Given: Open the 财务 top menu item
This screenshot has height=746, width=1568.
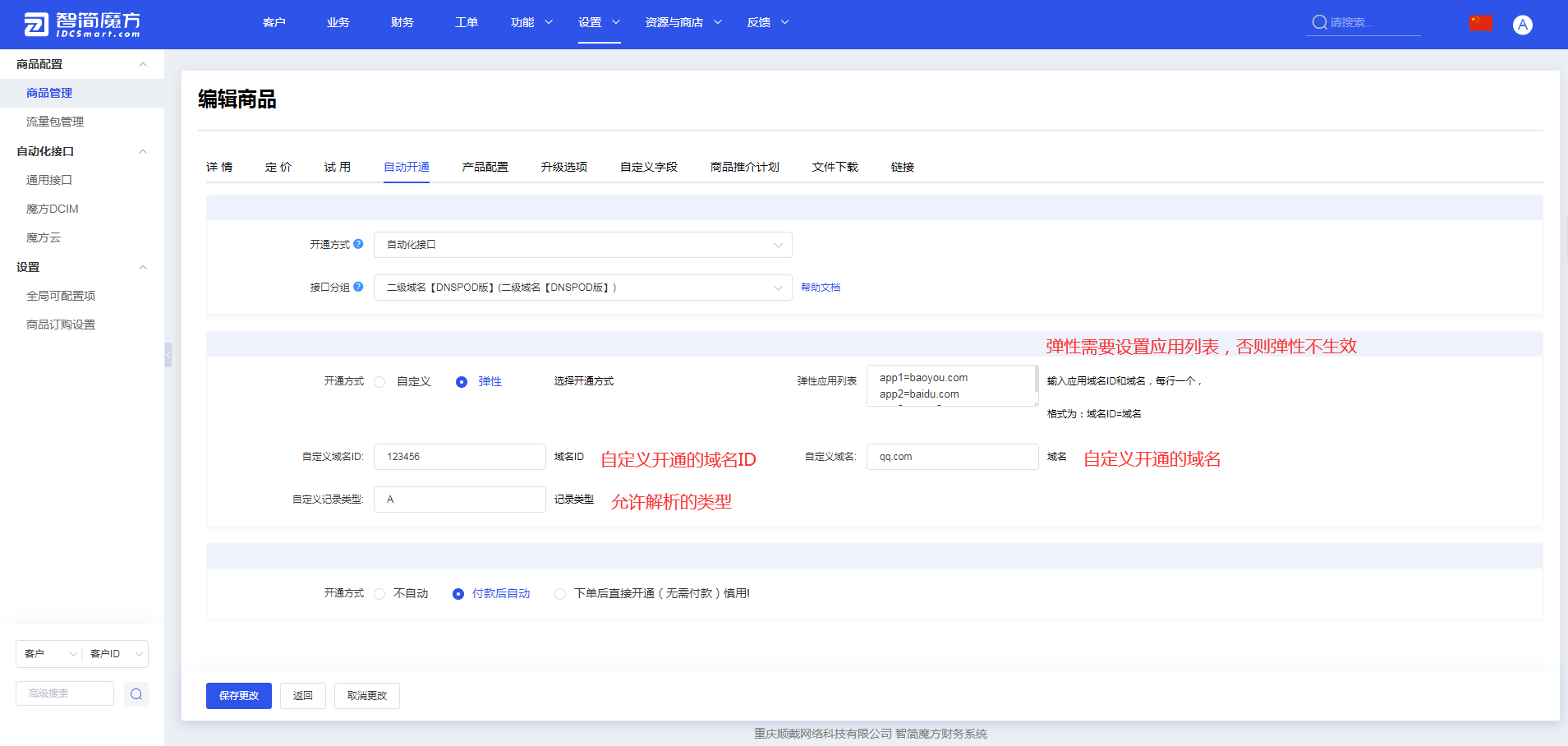Looking at the screenshot, I should click(402, 22).
